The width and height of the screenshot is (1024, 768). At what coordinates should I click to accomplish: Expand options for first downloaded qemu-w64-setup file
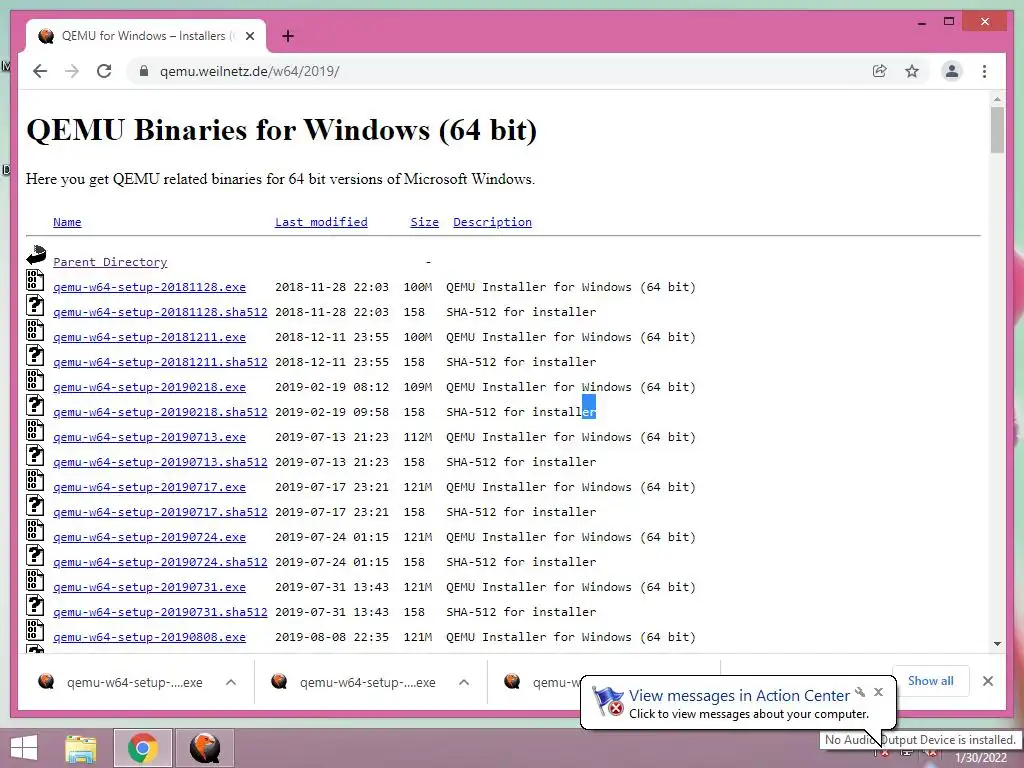pos(231,682)
